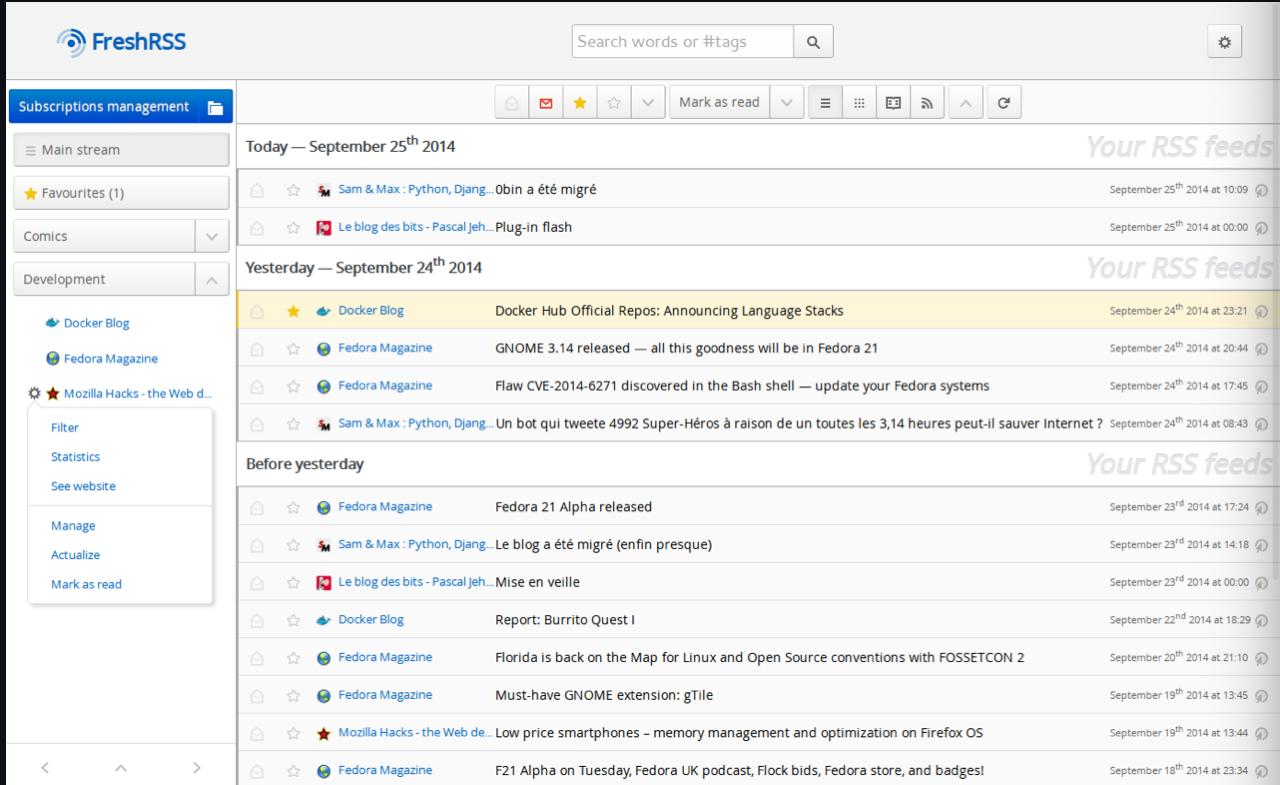Open article 'F21 Alpha on Tuesday, Fedora UK podcast'
Screen dimensions: 1280x785
coord(739,770)
